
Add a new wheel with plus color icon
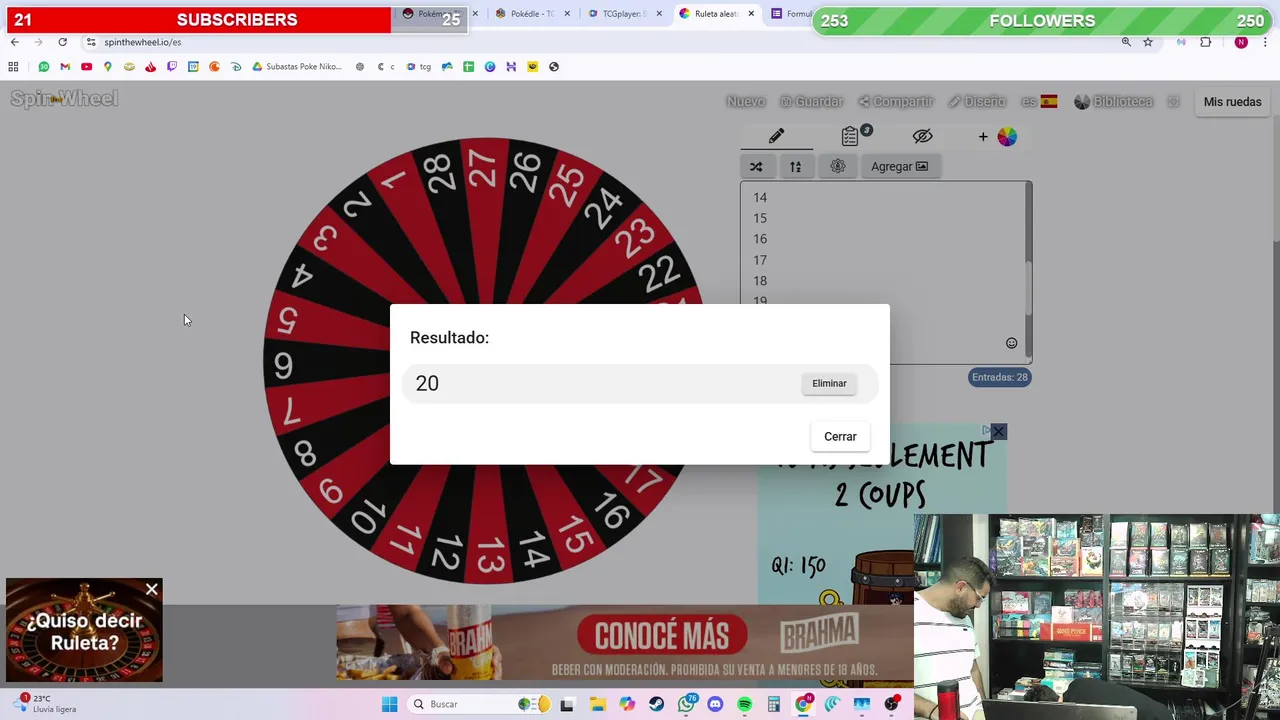[x=997, y=136]
